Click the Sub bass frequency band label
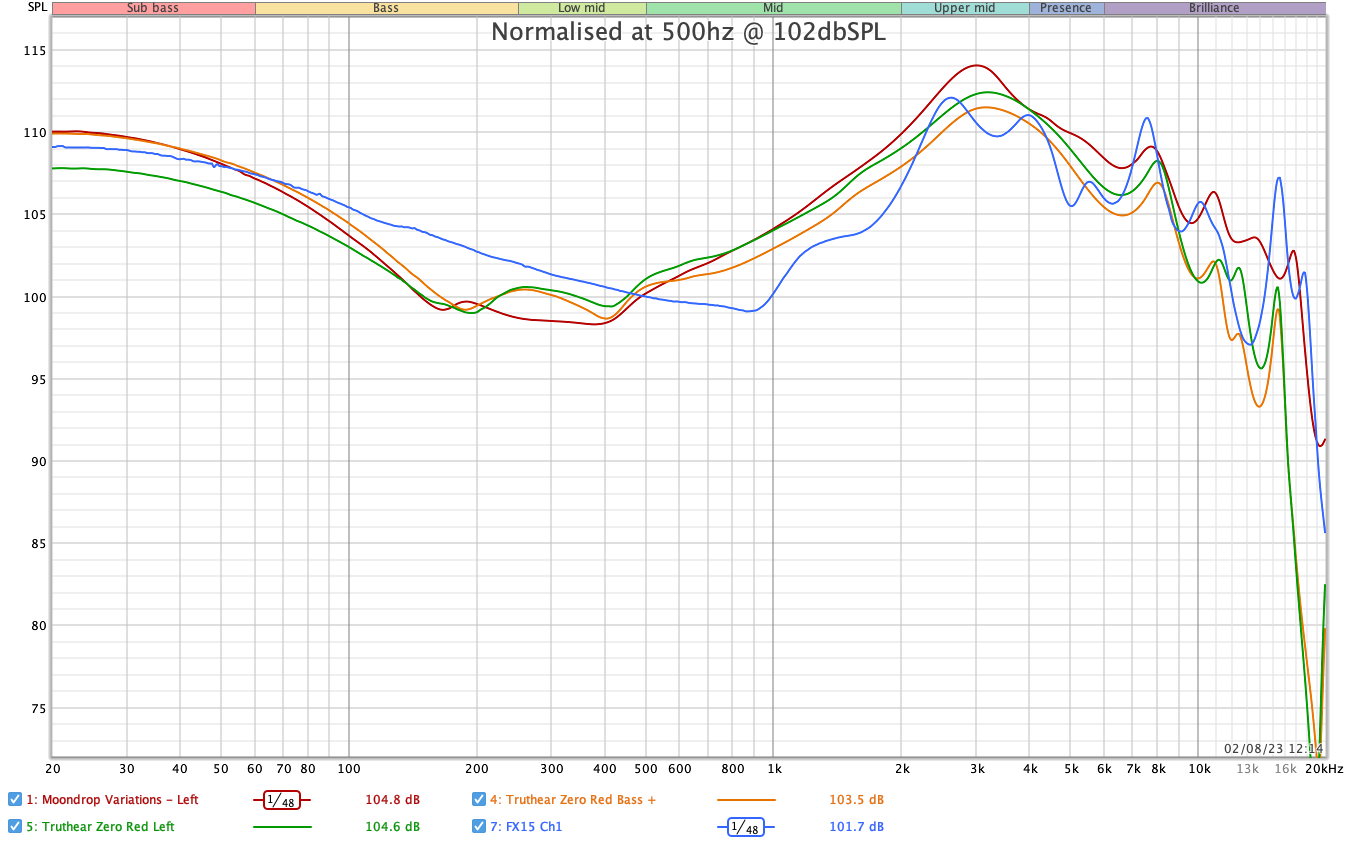1352x843 pixels. [153, 8]
